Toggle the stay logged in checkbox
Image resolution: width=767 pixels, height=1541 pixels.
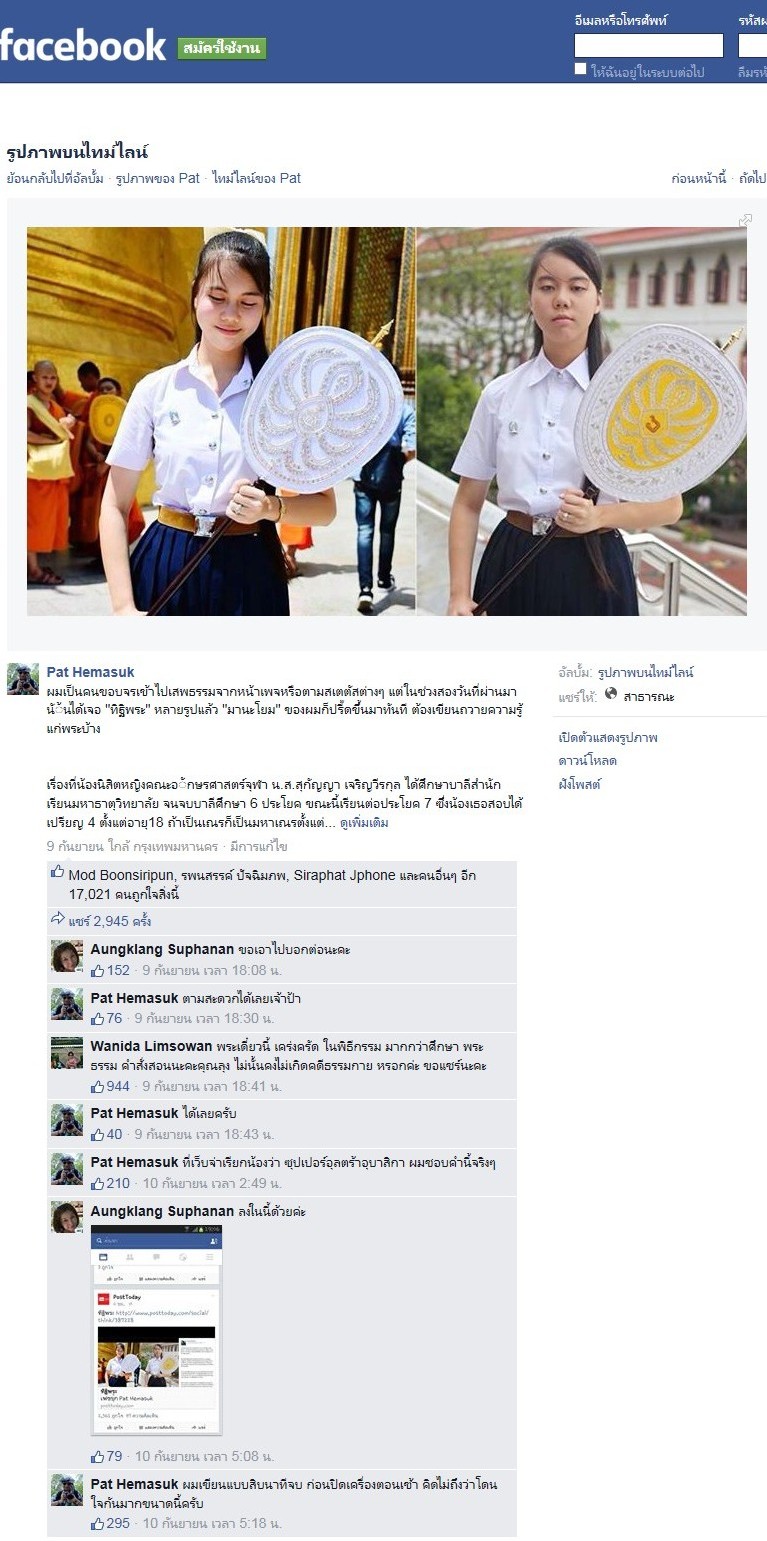click(581, 69)
